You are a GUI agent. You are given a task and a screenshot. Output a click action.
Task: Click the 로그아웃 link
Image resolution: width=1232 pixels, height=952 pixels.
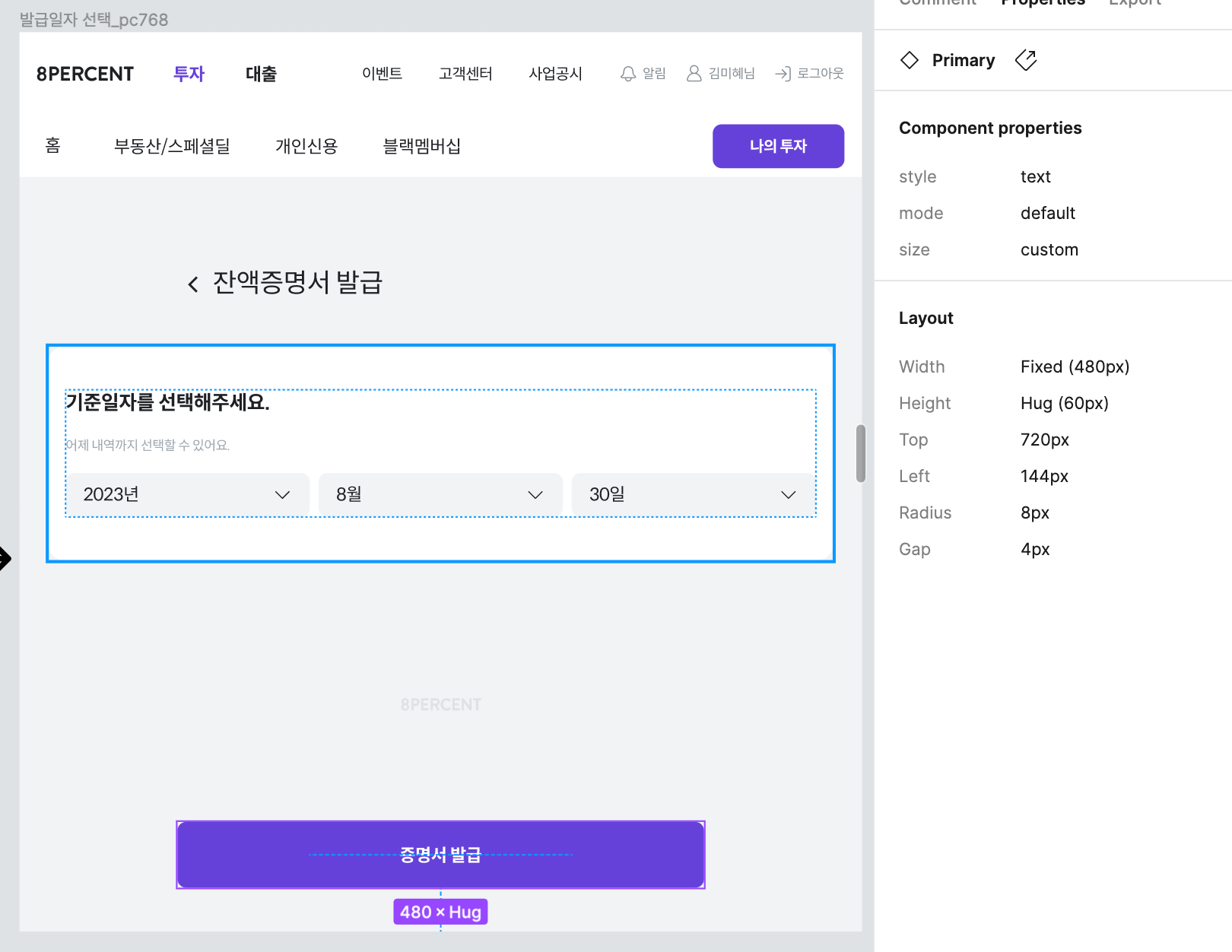[821, 74]
